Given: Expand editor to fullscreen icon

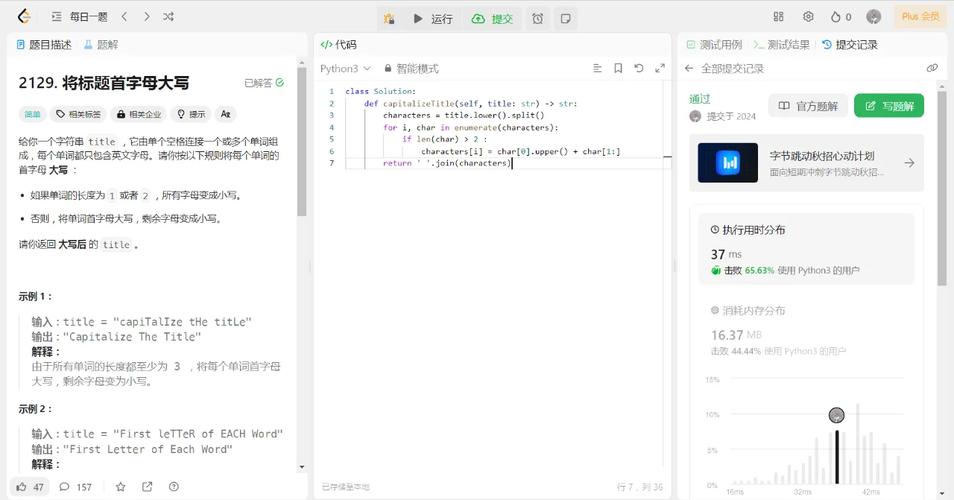Looking at the screenshot, I should (x=660, y=68).
